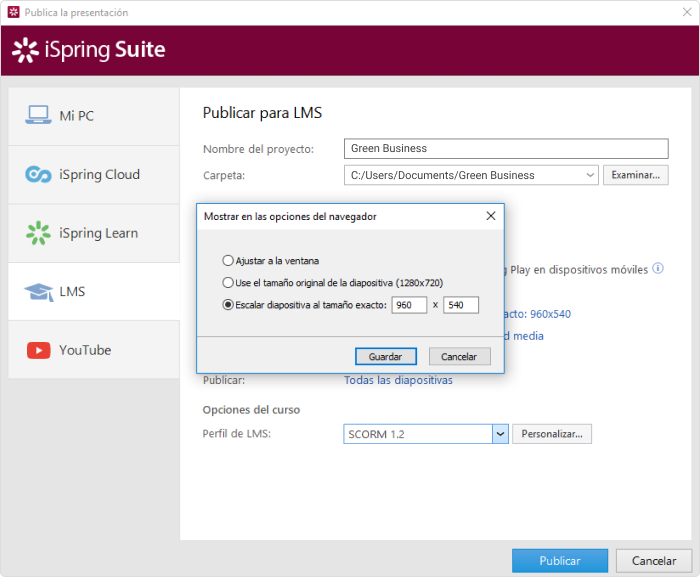The image size is (700, 577).
Task: Click the Mostrar en las opciones del navegador title
Action: [x=290, y=217]
